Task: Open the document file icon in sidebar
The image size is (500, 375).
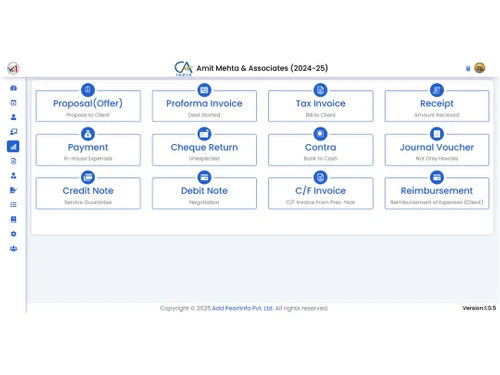Action: tap(13, 161)
